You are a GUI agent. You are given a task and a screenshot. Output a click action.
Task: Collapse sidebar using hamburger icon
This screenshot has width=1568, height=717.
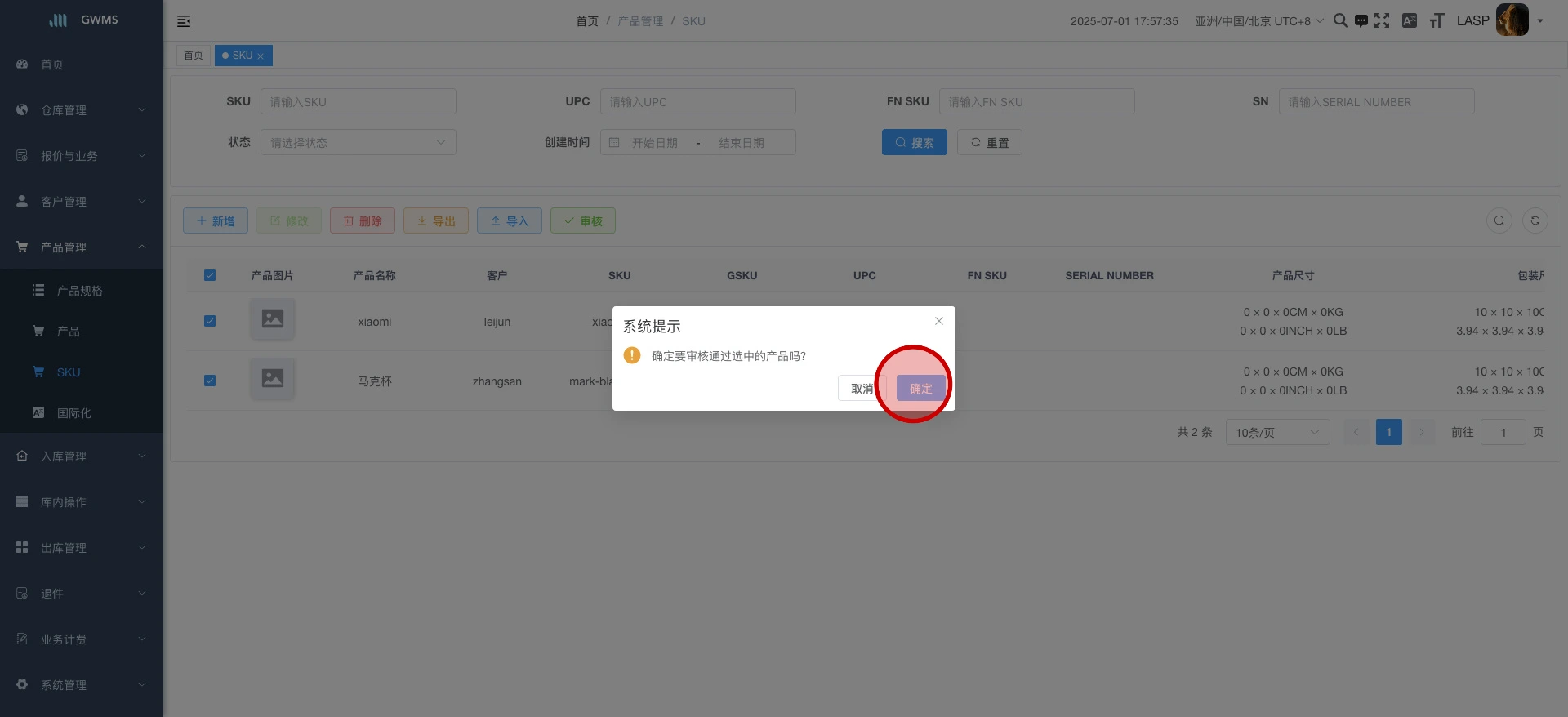pos(184,21)
